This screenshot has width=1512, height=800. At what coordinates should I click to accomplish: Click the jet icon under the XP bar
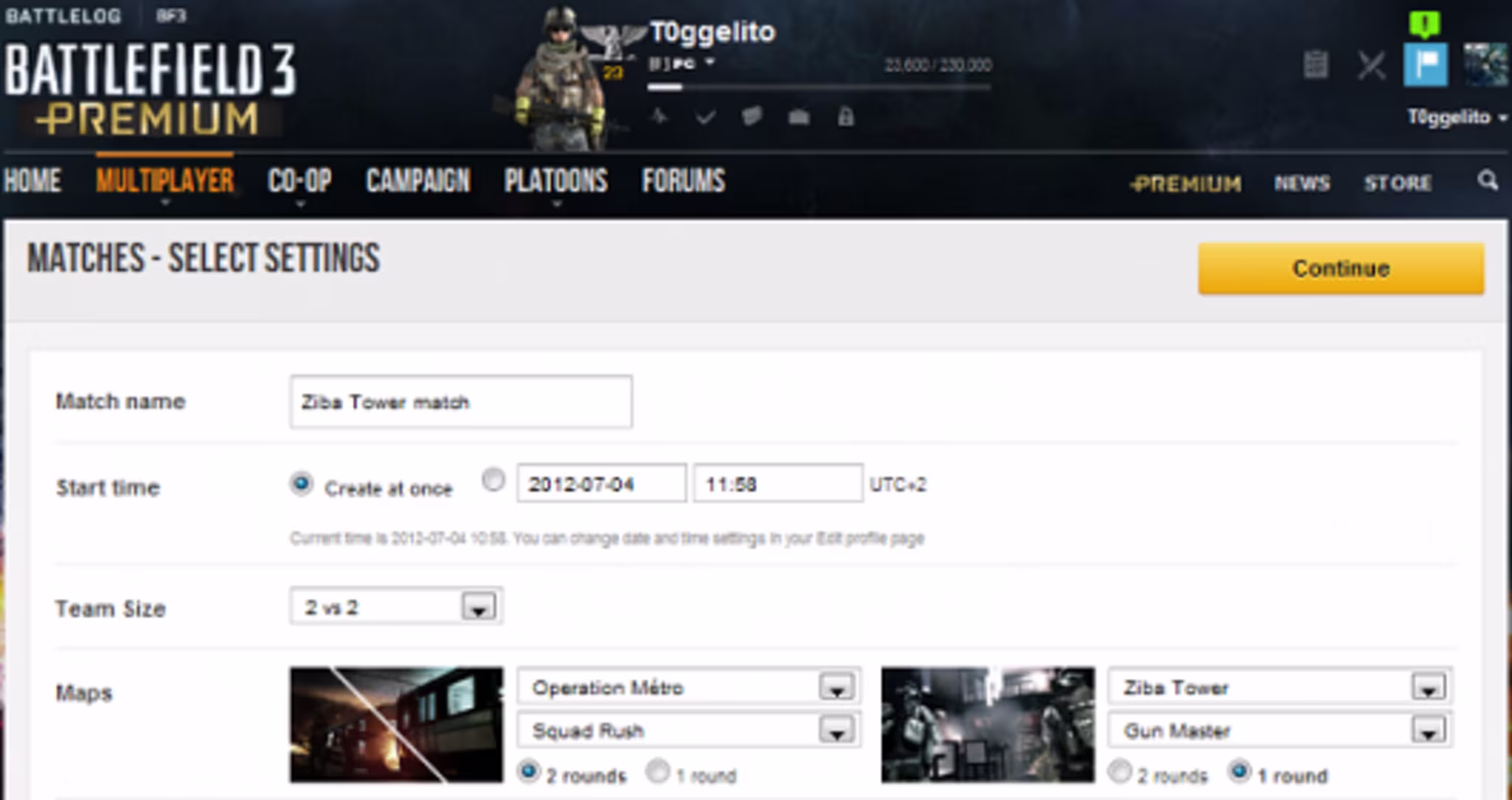pyautogui.click(x=659, y=117)
